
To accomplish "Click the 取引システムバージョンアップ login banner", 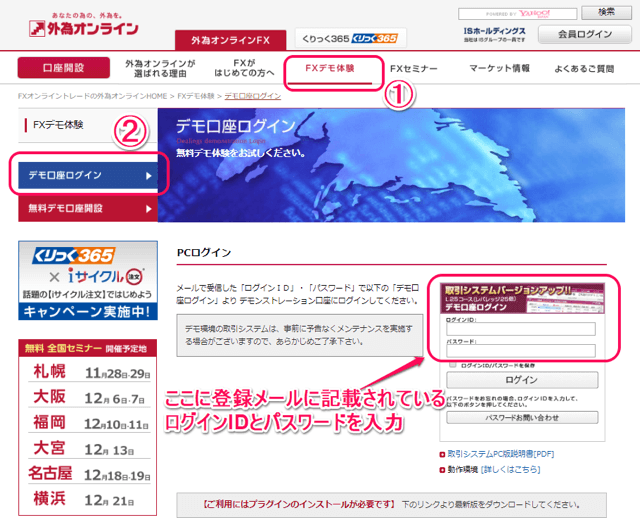I will 522,298.
